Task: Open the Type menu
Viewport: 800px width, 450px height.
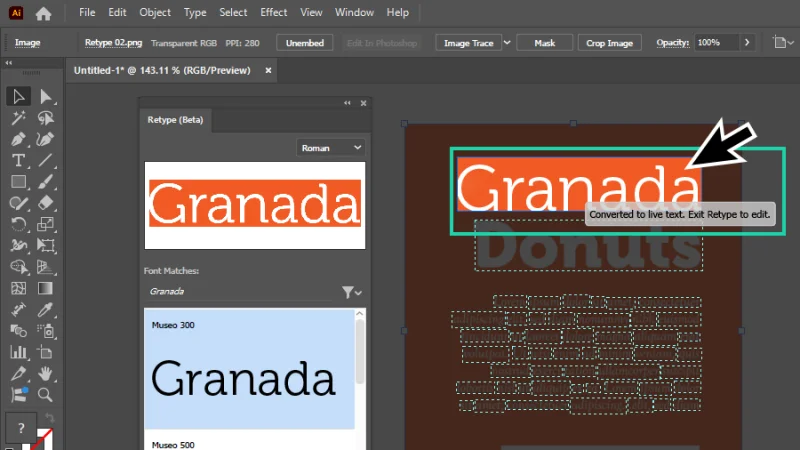Action: (195, 12)
